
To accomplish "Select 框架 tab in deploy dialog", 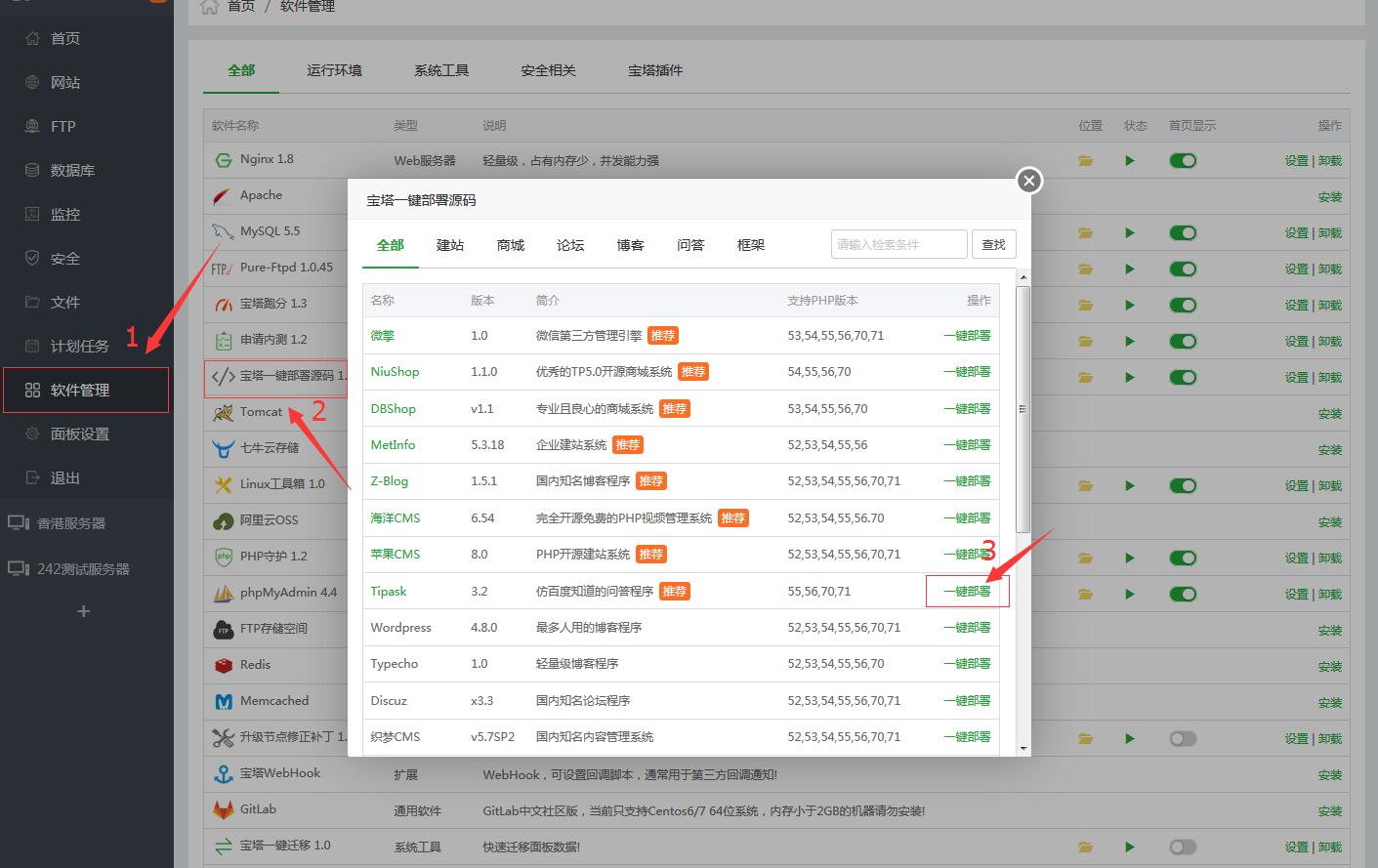I will 751,245.
